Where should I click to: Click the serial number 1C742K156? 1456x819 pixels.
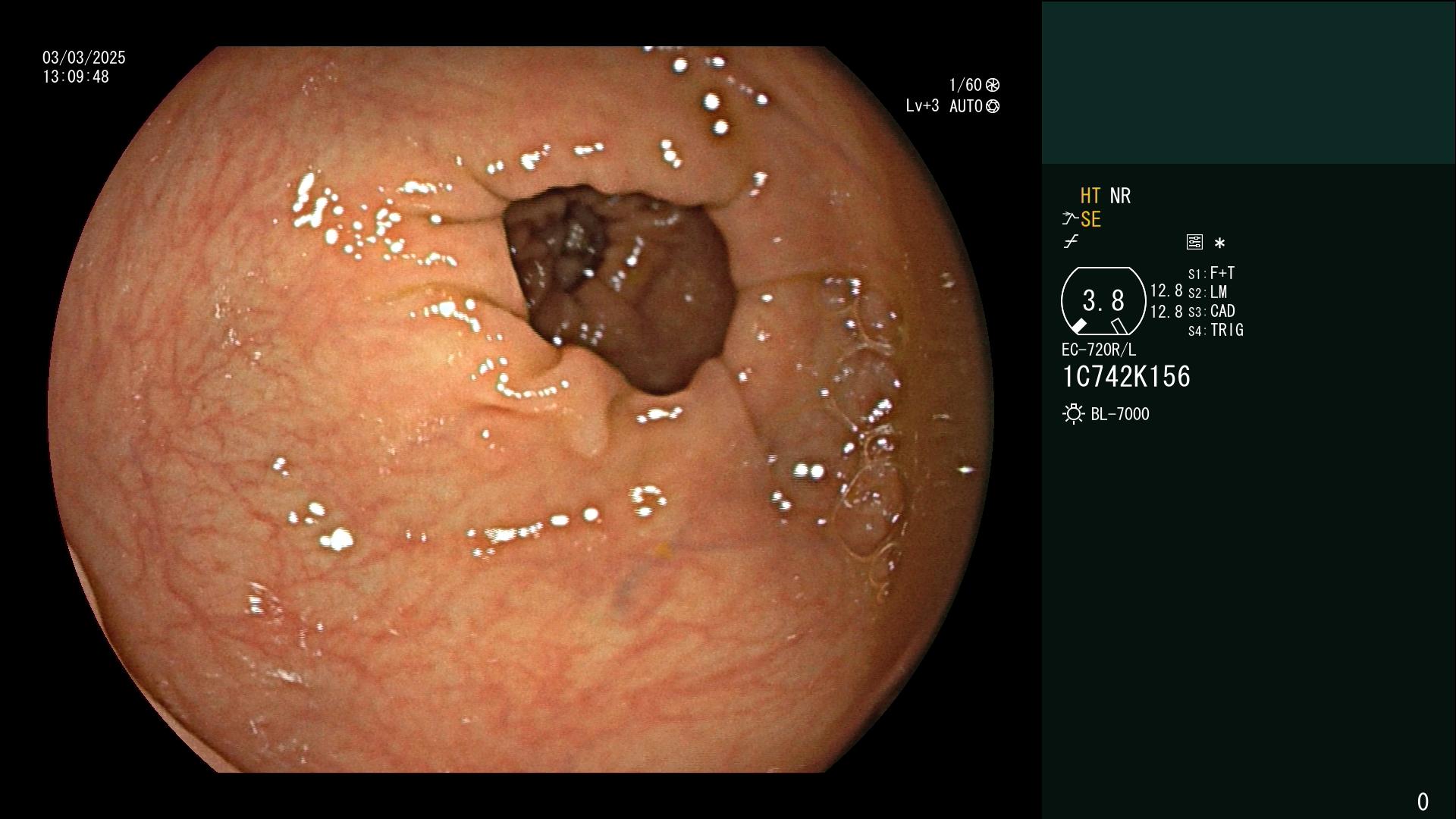1126,377
